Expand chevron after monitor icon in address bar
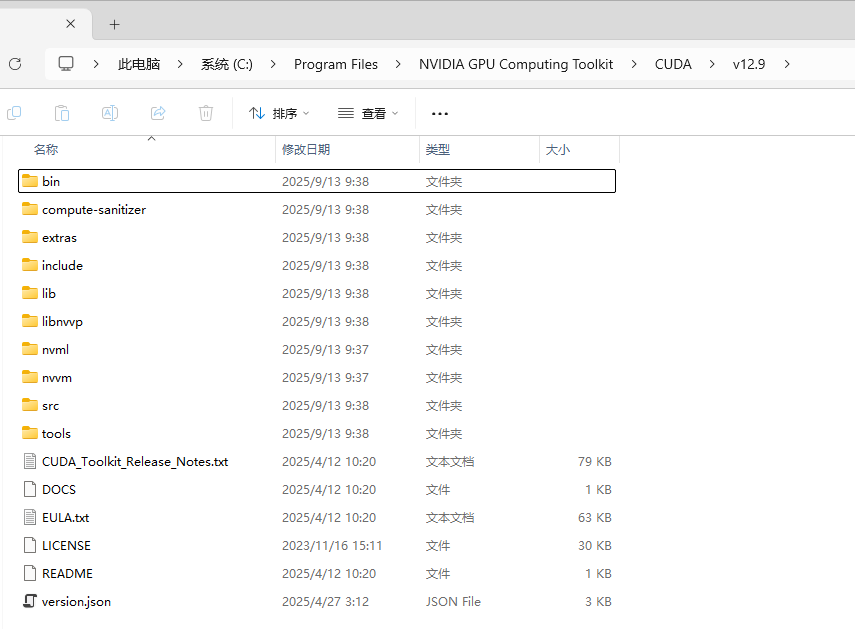Screen dimensions: 855x629 pos(96,64)
